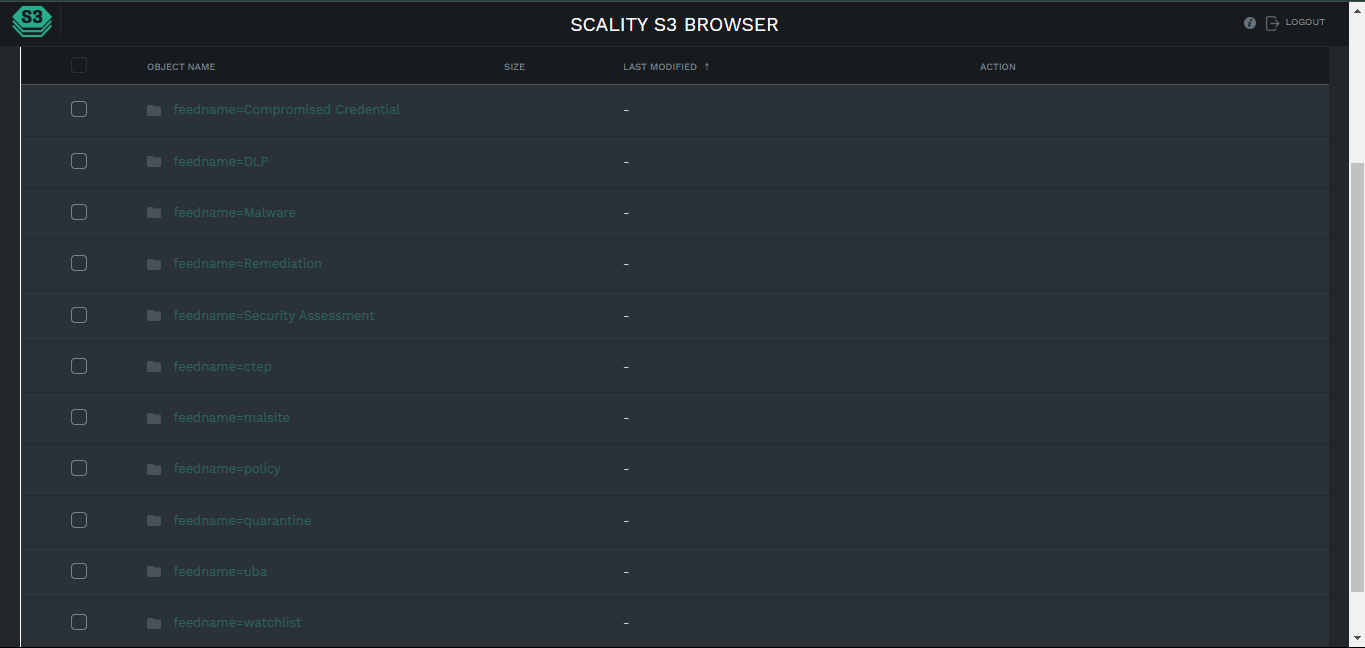This screenshot has width=1365, height=648.
Task: Open feedname=Malware folder link
Action: point(234,213)
